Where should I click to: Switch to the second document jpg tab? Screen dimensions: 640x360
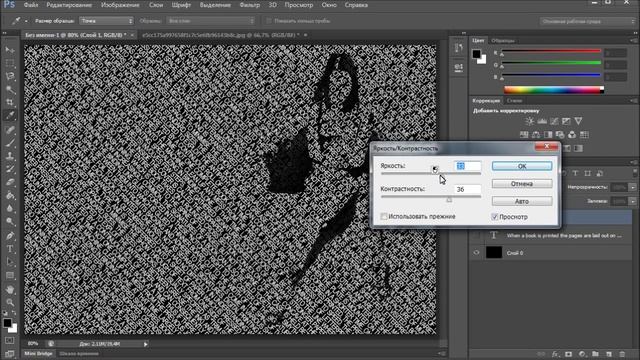221,35
